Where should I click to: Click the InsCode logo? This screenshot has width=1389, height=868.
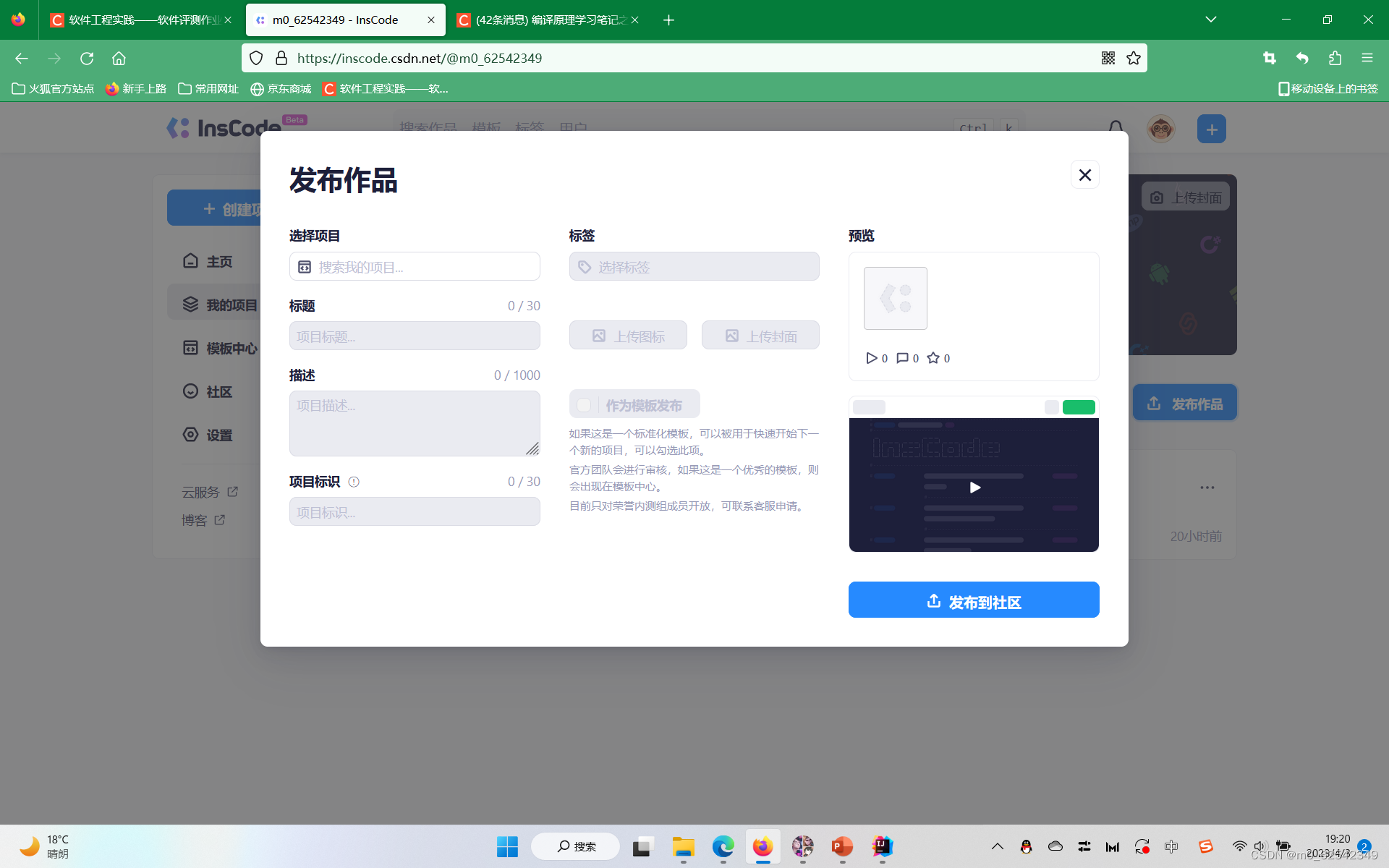(224, 128)
